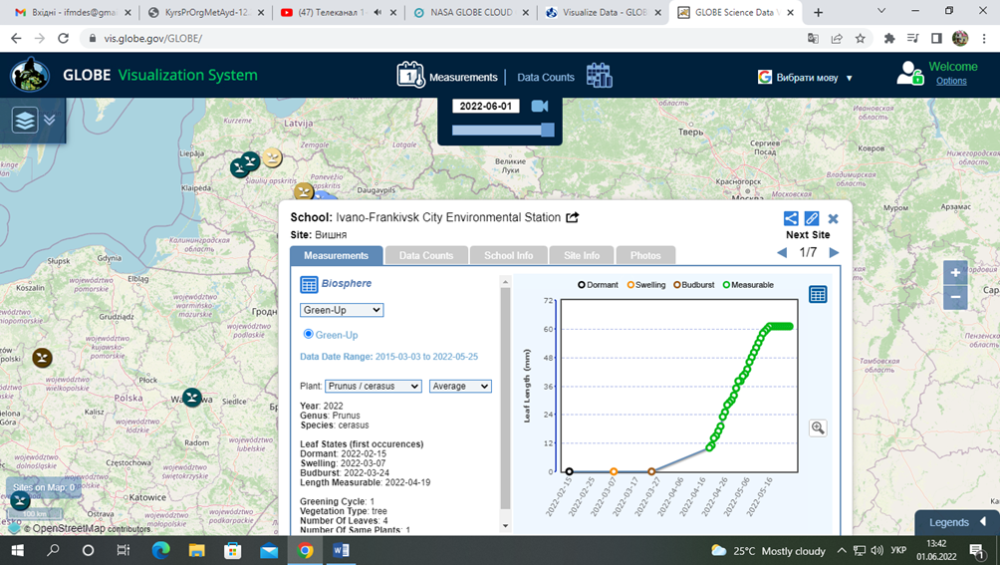Image resolution: width=1000 pixels, height=565 pixels.
Task: Open the Prunus / cerasus plant dropdown
Action: coord(373,386)
